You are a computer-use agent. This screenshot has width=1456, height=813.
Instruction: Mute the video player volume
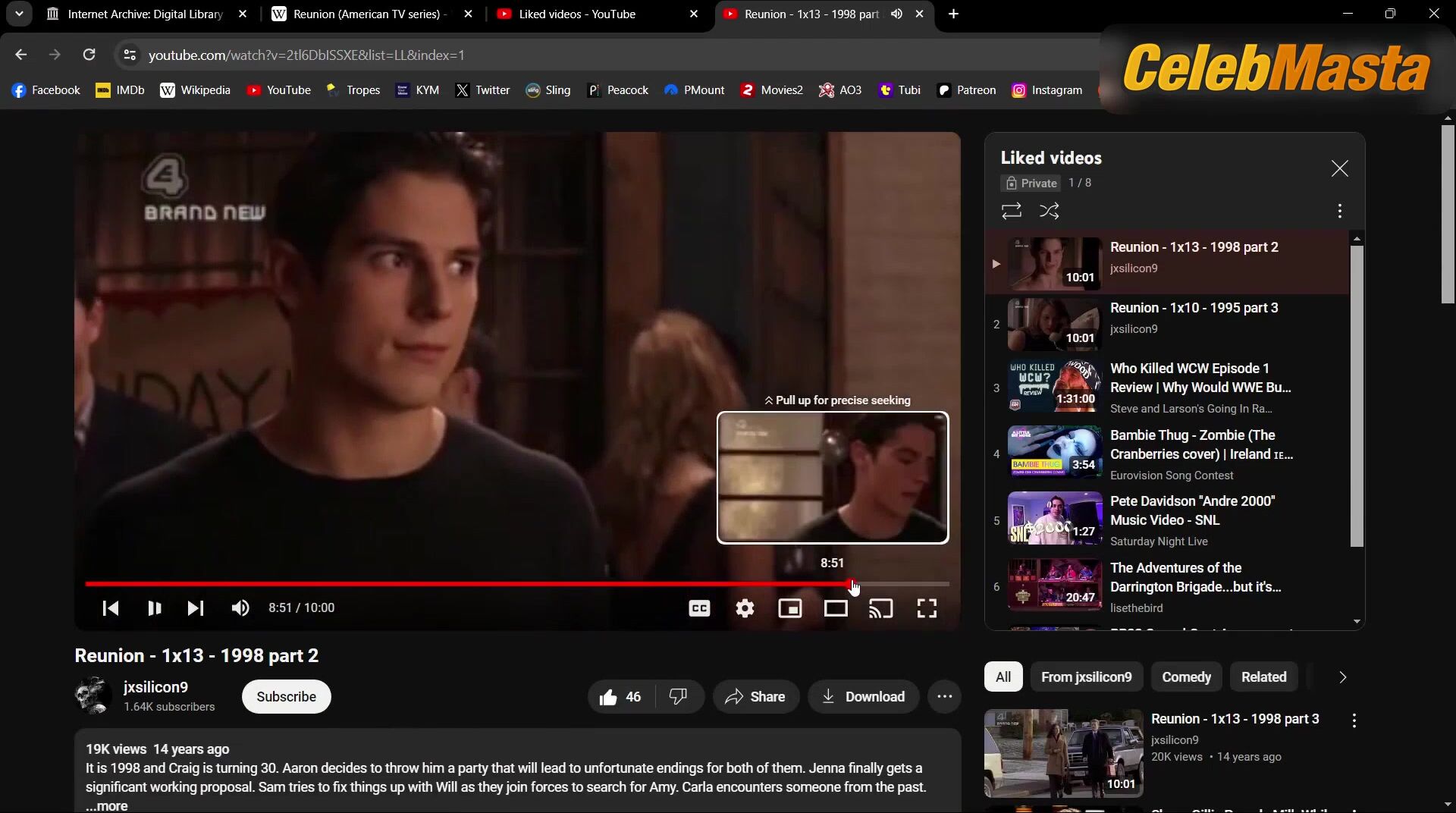(240, 608)
